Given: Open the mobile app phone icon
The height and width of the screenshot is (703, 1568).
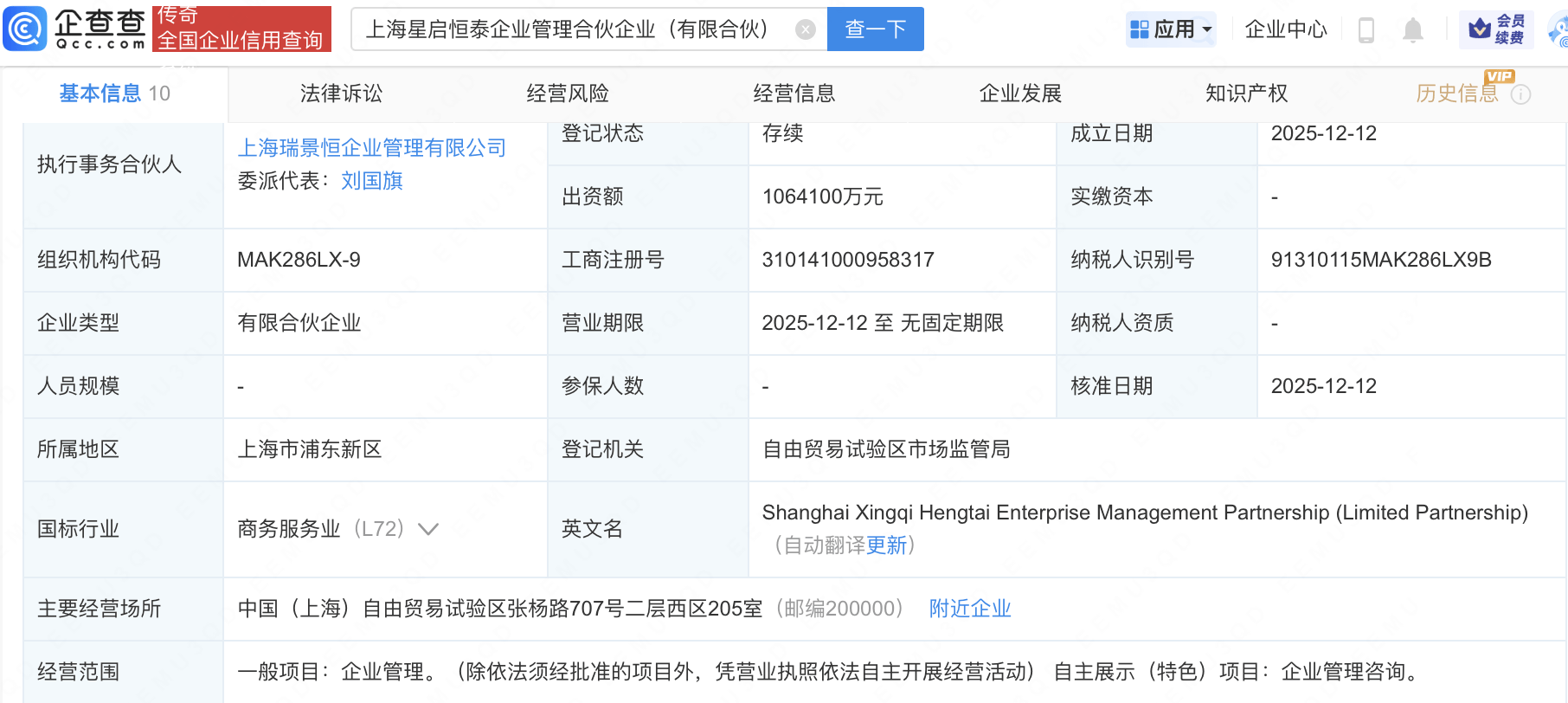Looking at the screenshot, I should coord(1366,30).
